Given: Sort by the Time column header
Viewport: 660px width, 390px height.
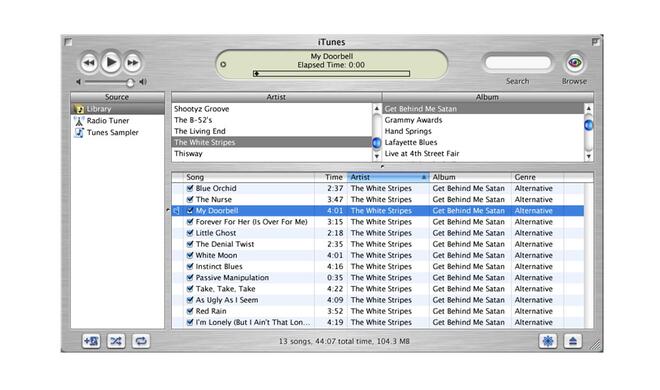Looking at the screenshot, I should click(x=331, y=177).
